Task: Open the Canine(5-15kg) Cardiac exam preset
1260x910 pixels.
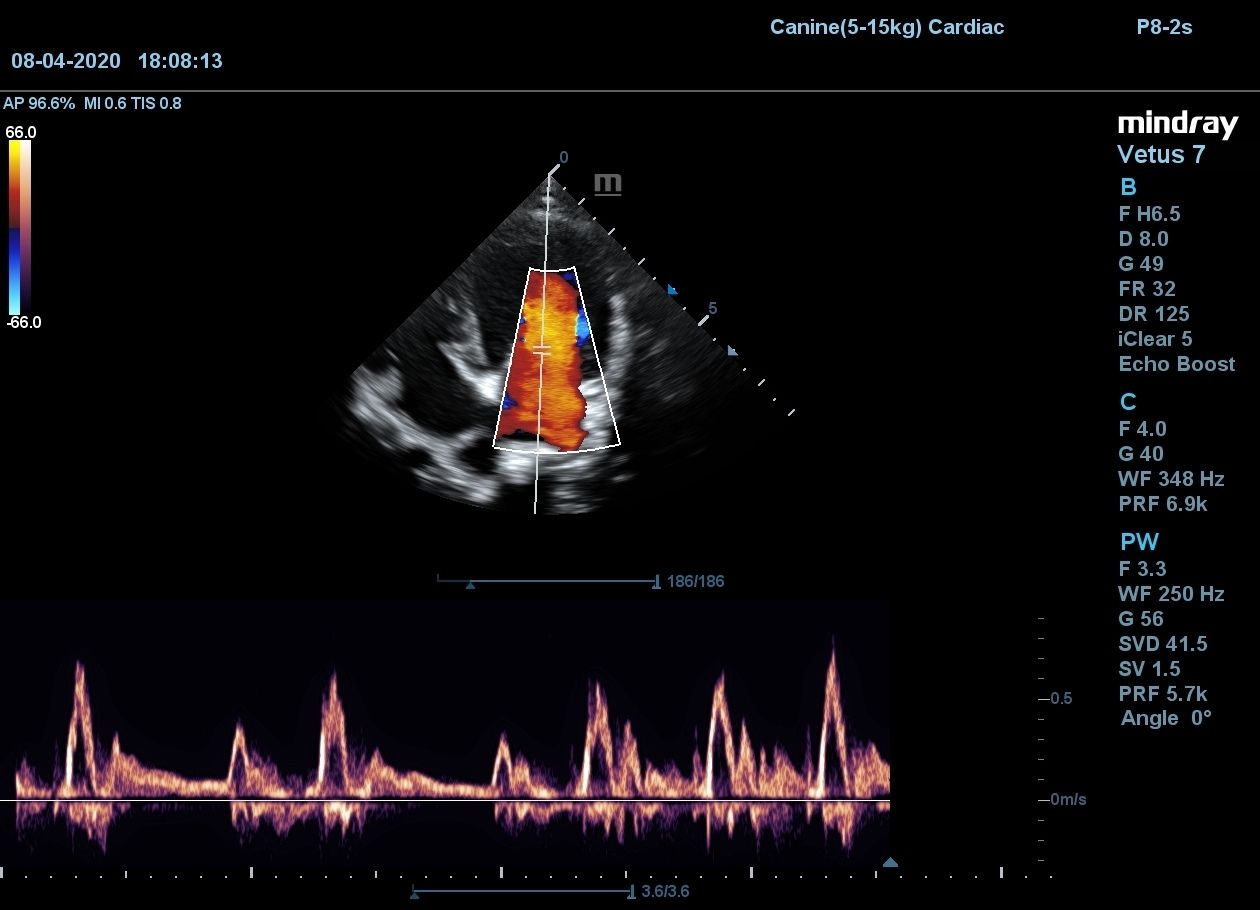Action: click(886, 27)
